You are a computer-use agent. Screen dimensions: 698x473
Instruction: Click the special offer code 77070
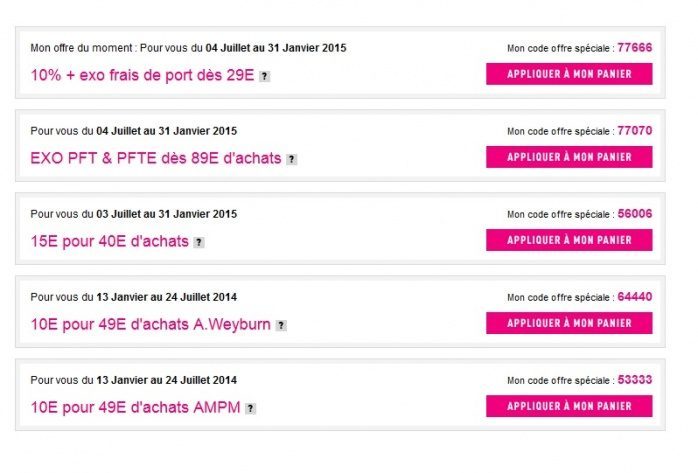click(635, 130)
